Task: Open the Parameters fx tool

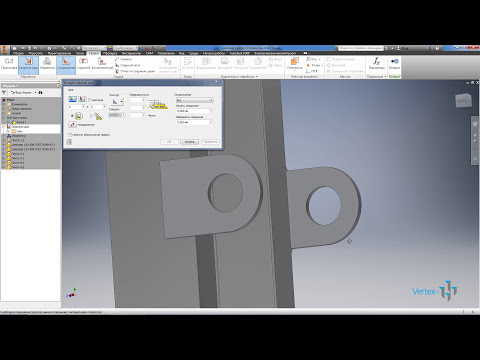Action: click(x=377, y=63)
